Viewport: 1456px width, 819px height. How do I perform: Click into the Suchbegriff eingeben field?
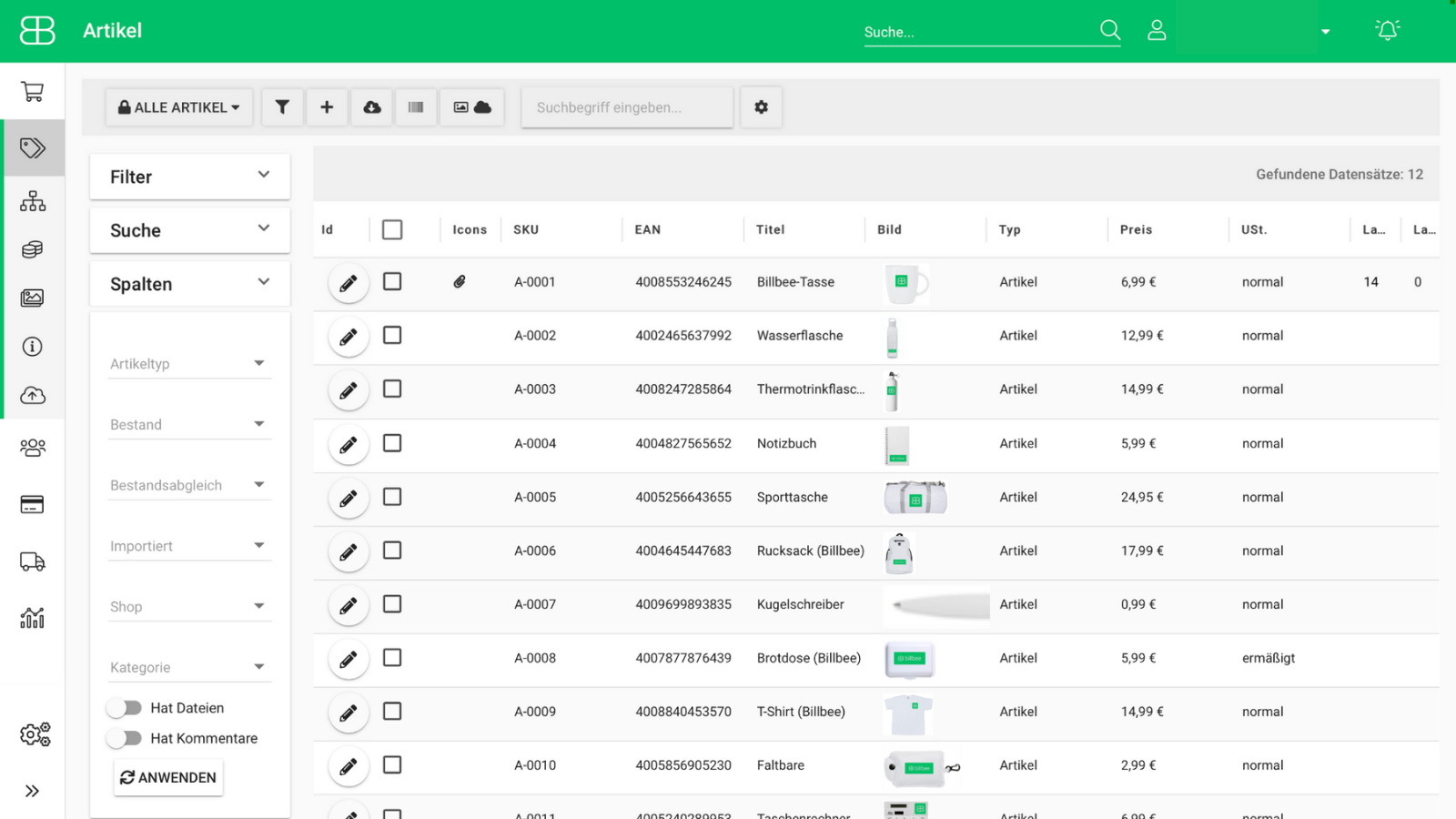(627, 107)
